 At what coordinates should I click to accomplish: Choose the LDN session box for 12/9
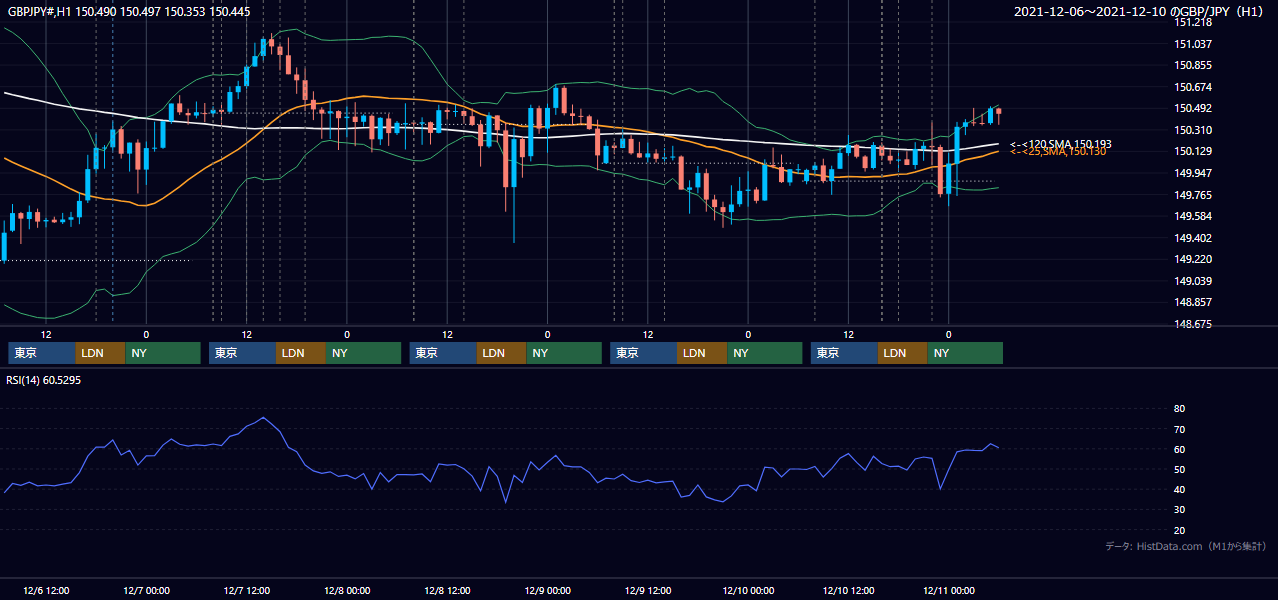point(703,353)
